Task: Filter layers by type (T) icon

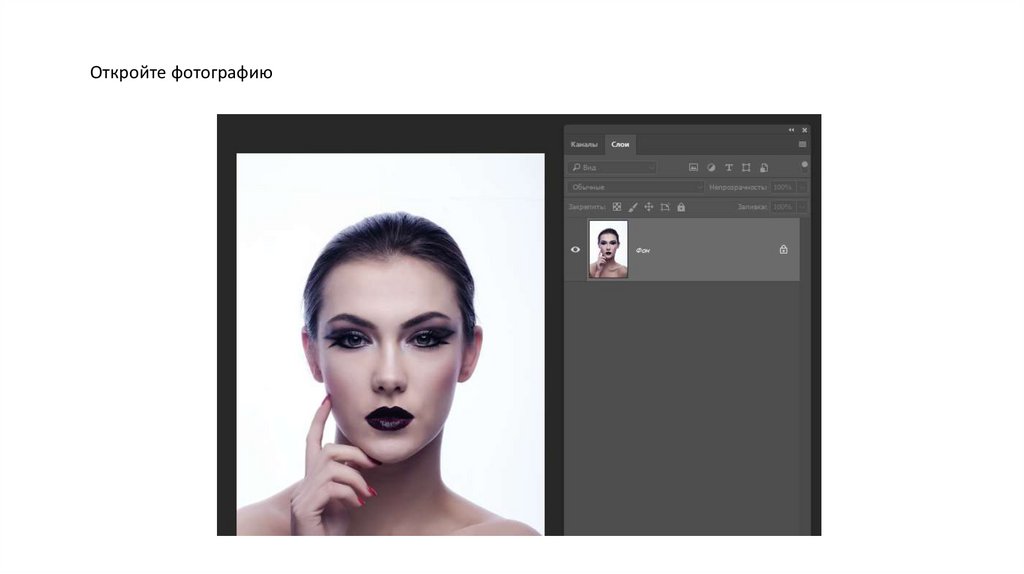Action: 729,168
